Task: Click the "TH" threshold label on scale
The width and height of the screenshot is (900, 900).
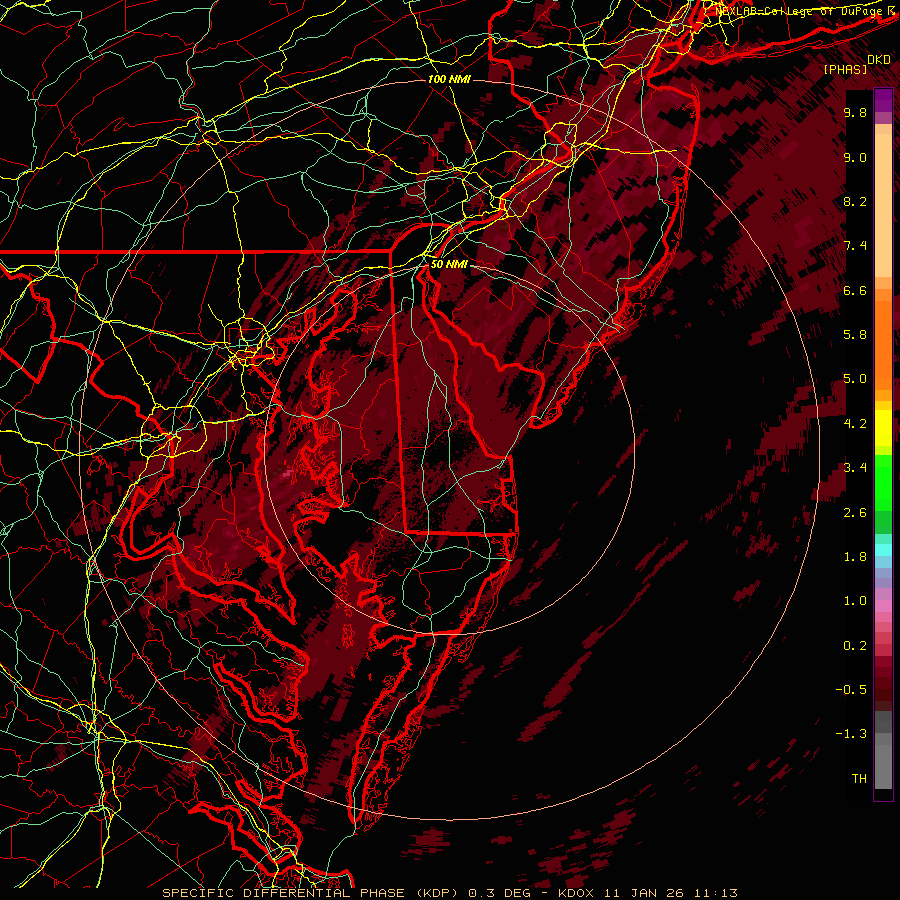Action: 859,779
